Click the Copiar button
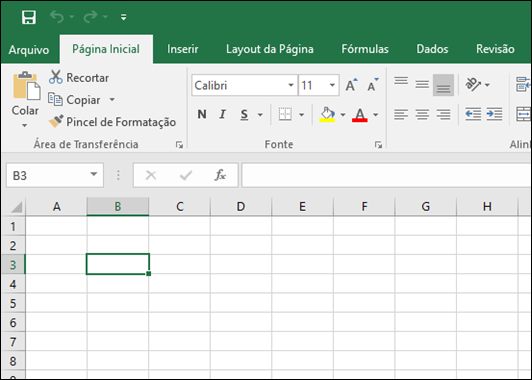Image resolution: width=532 pixels, height=380 pixels. 74,100
